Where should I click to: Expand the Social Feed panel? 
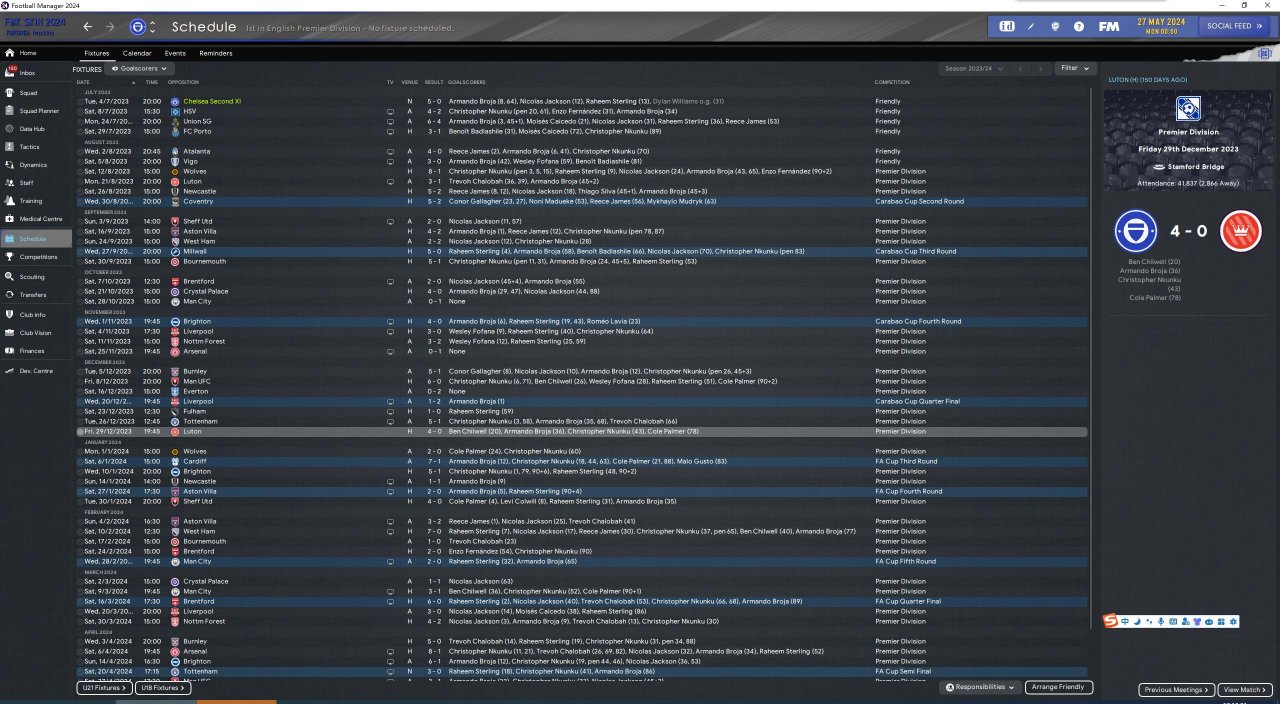1234,26
